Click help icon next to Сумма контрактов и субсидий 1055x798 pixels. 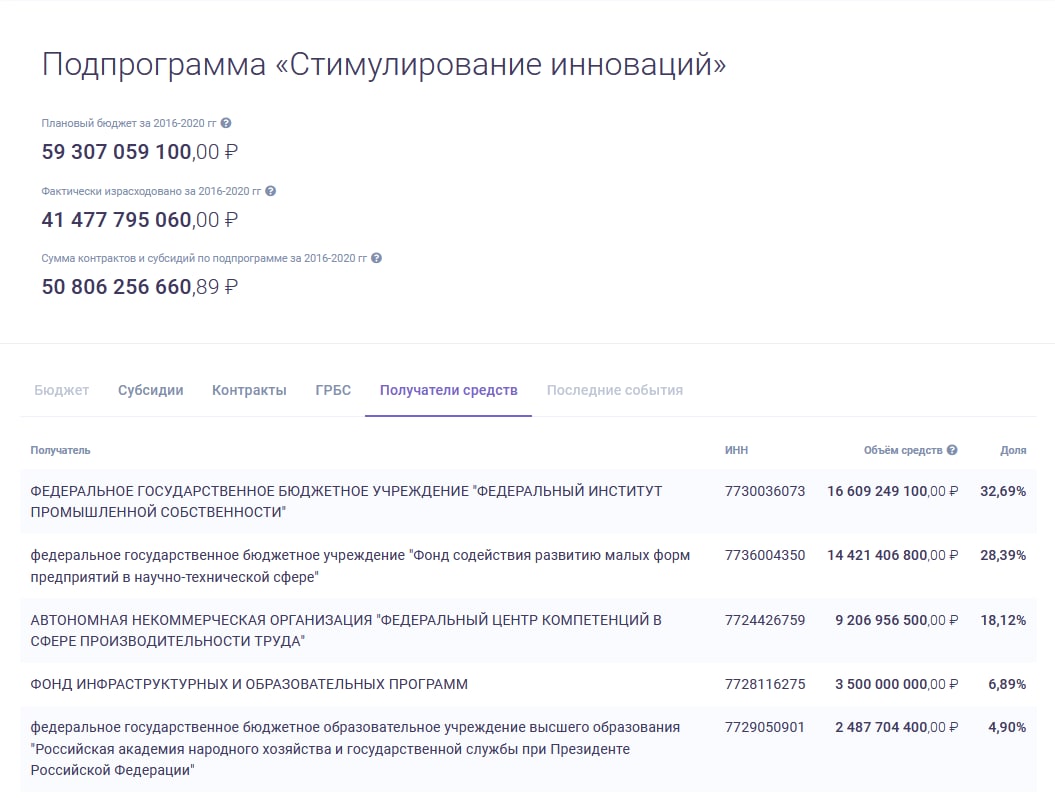377,258
